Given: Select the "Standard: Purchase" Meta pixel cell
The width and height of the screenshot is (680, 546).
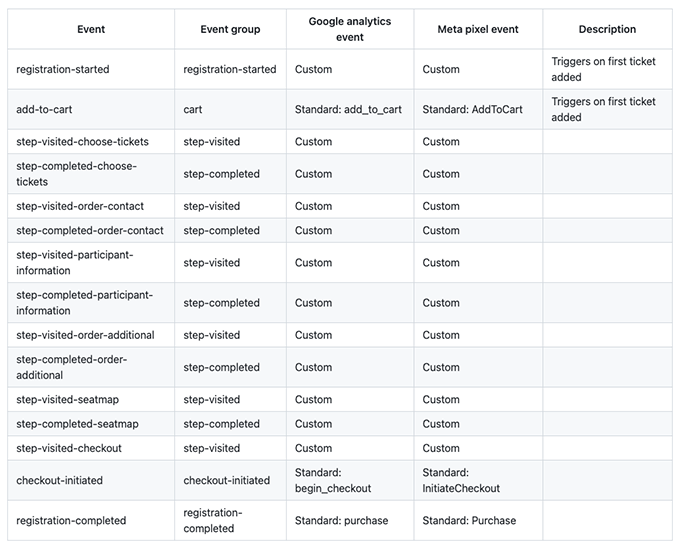Looking at the screenshot, I should pyautogui.click(x=469, y=520).
